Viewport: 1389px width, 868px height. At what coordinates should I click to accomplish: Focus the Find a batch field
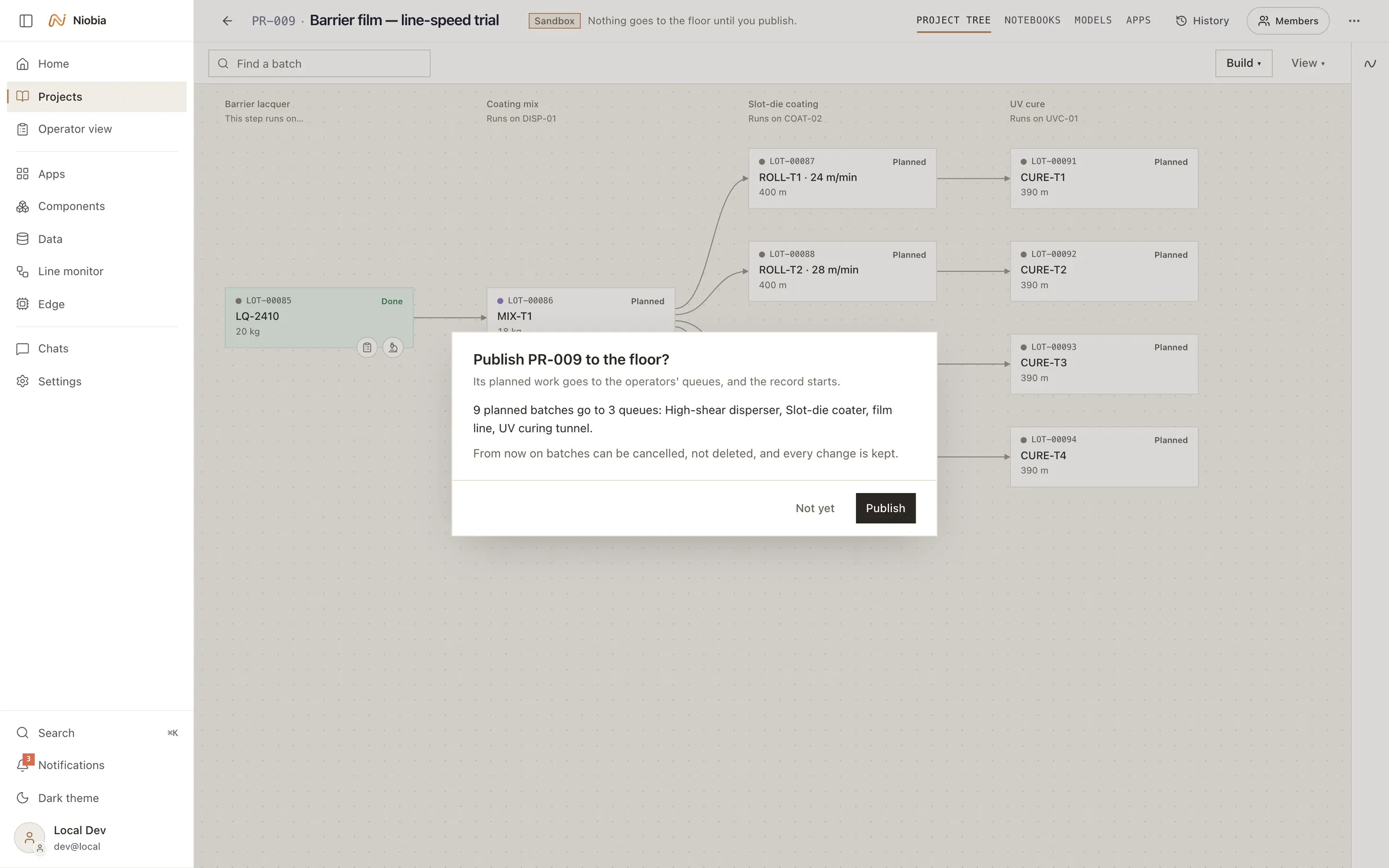pos(319,64)
